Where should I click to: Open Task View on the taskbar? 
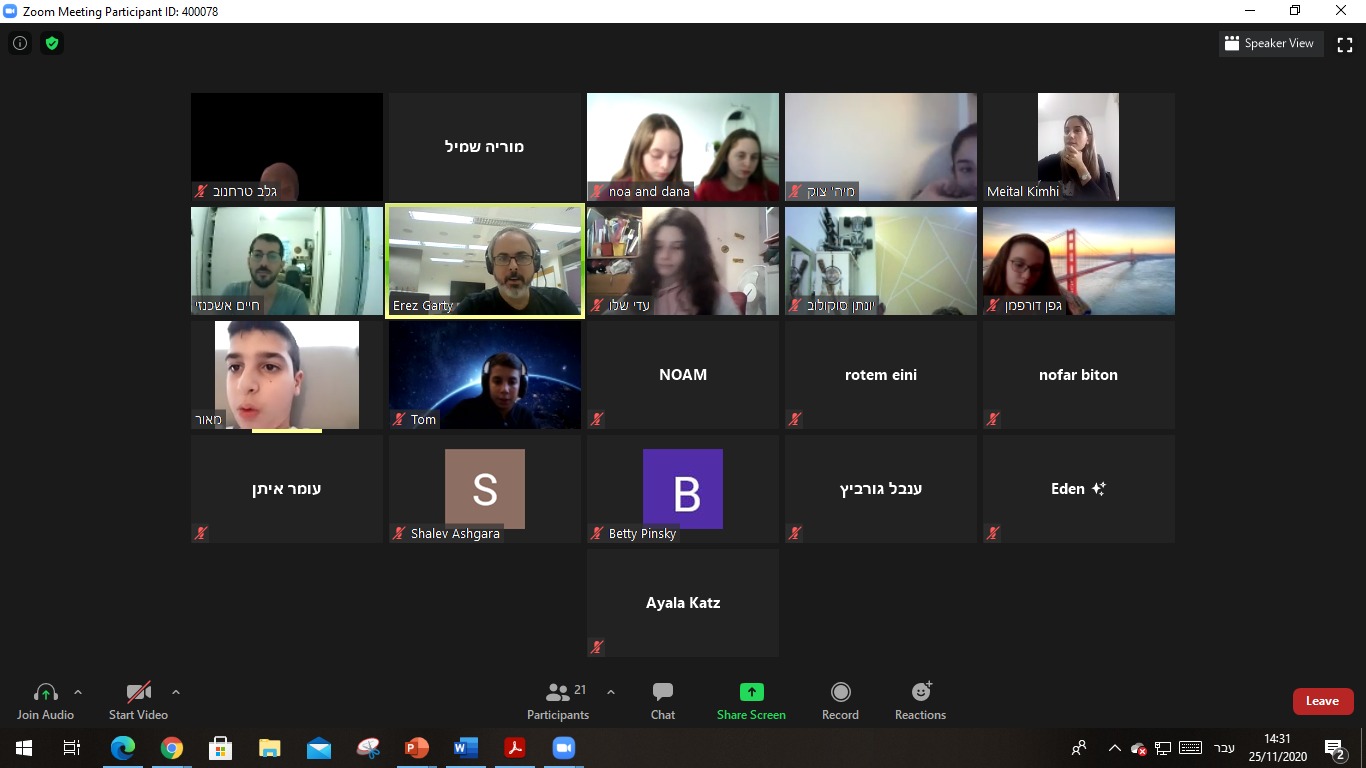point(72,748)
